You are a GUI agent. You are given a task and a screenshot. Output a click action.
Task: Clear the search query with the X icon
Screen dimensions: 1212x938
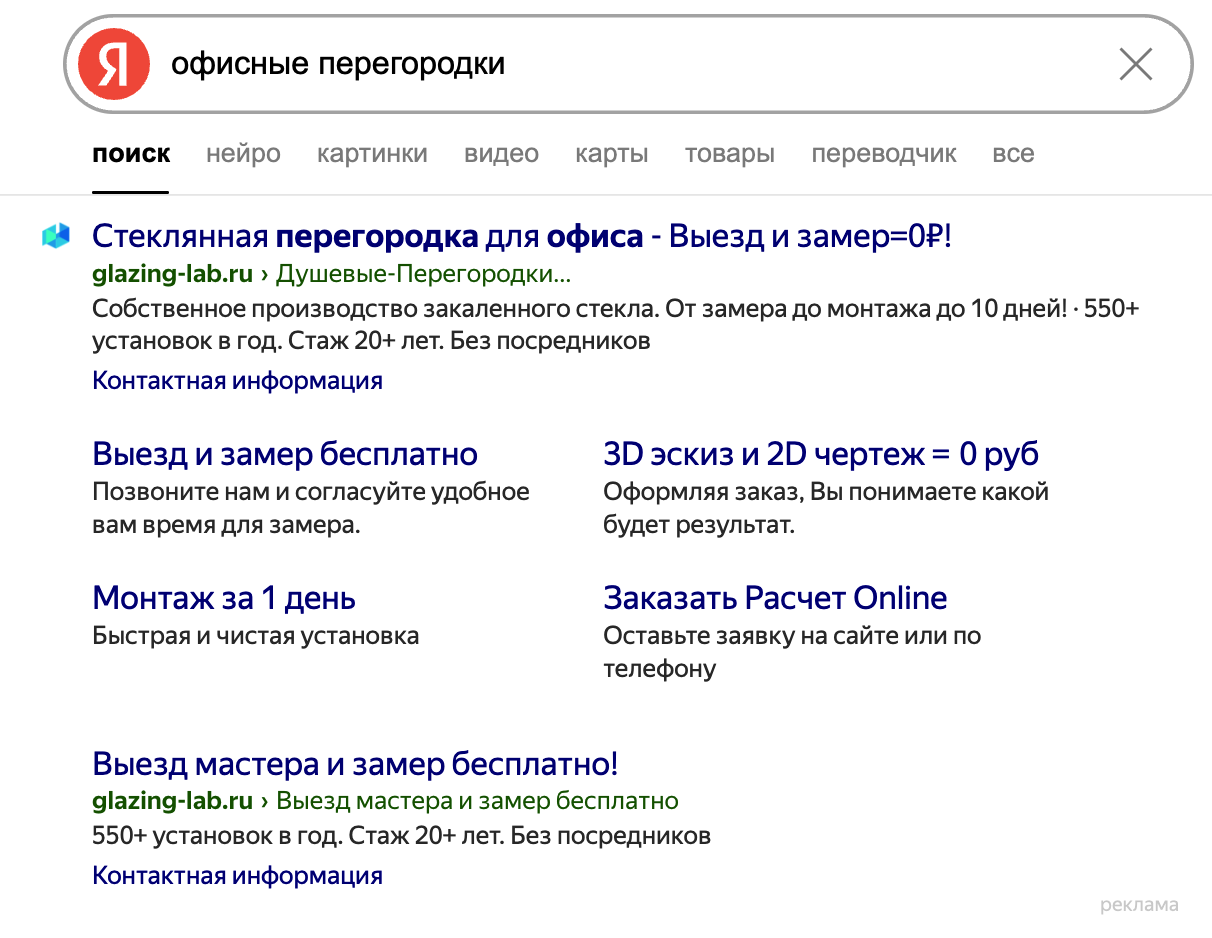(x=1136, y=65)
